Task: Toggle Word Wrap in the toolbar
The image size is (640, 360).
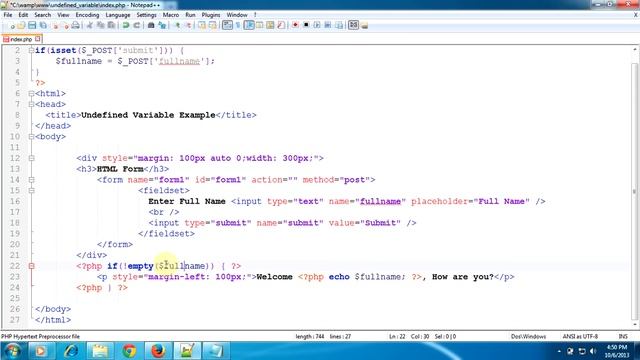Action: pyautogui.click(x=227, y=25)
